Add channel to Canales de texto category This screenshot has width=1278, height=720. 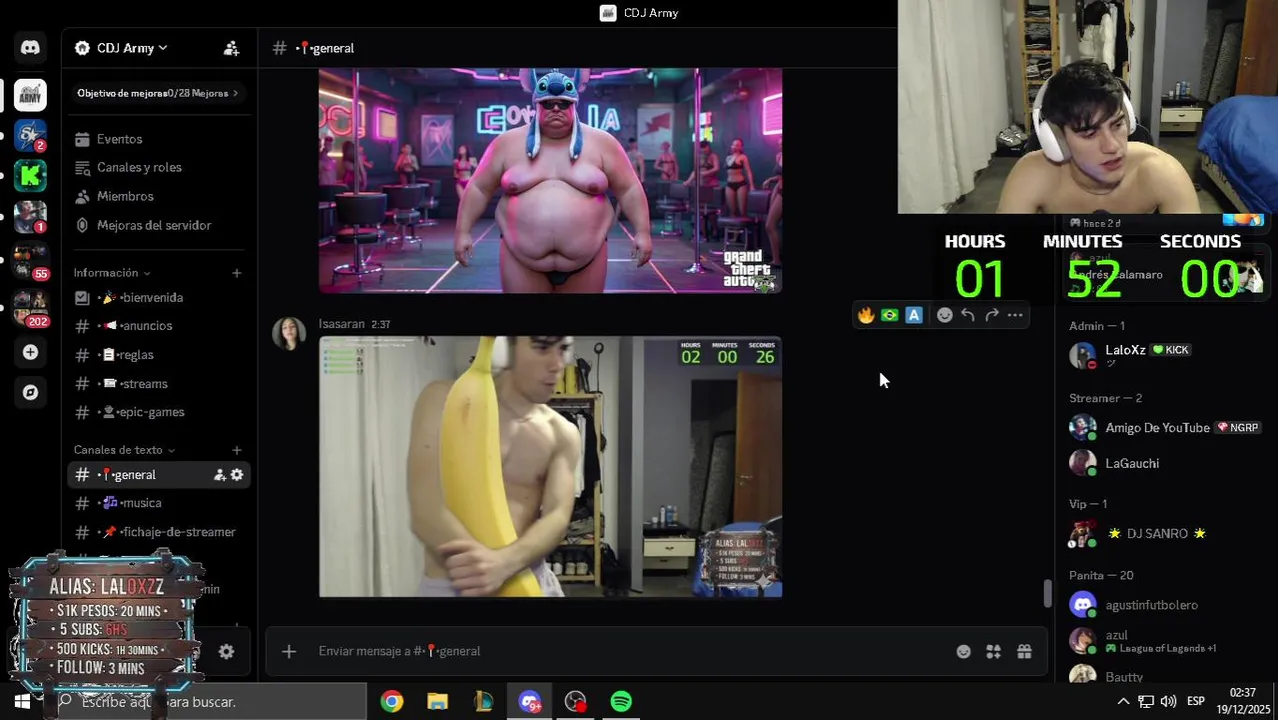coord(237,450)
